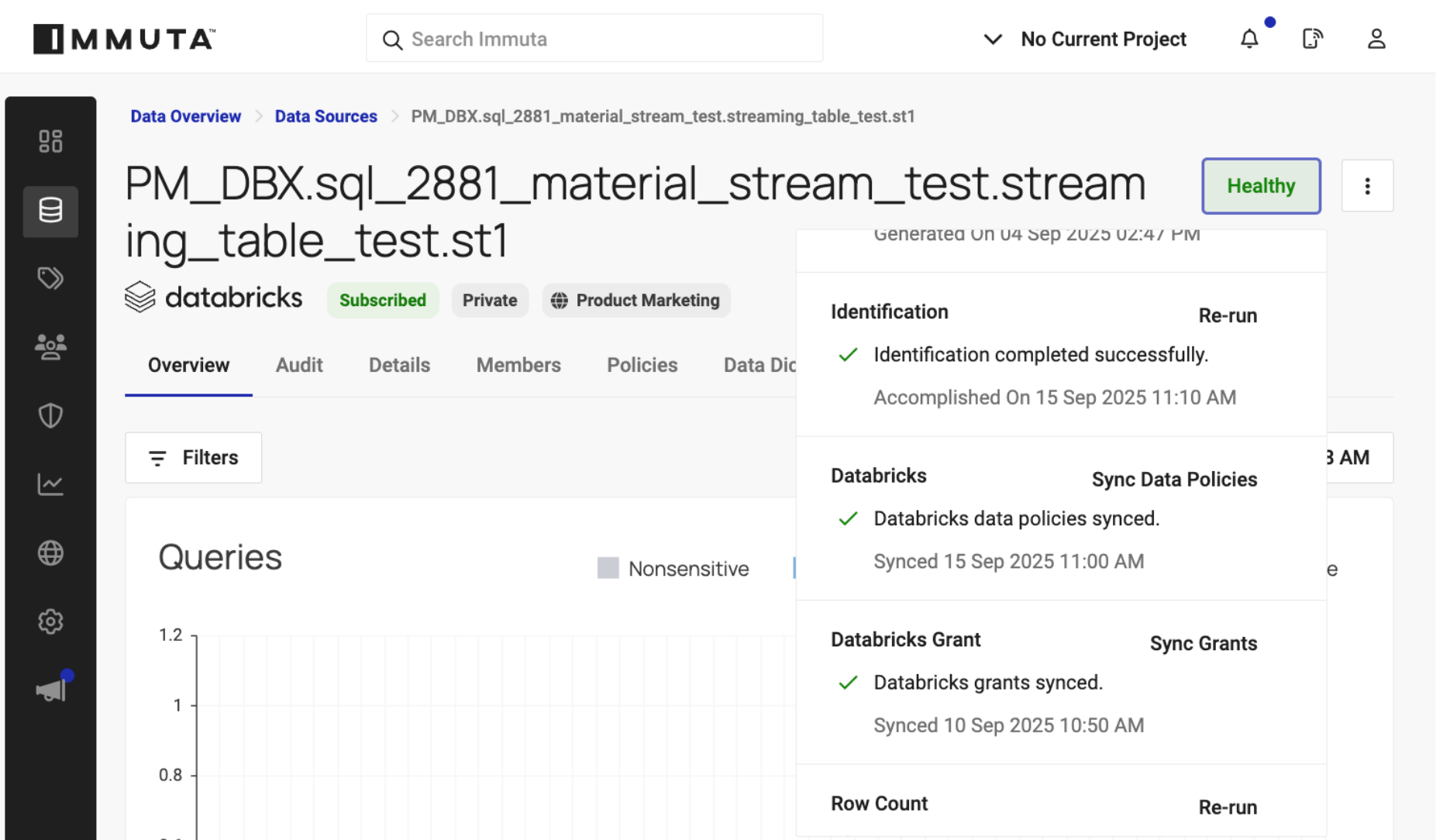Open the notifications bell
This screenshot has height=840, width=1443.
click(x=1248, y=39)
